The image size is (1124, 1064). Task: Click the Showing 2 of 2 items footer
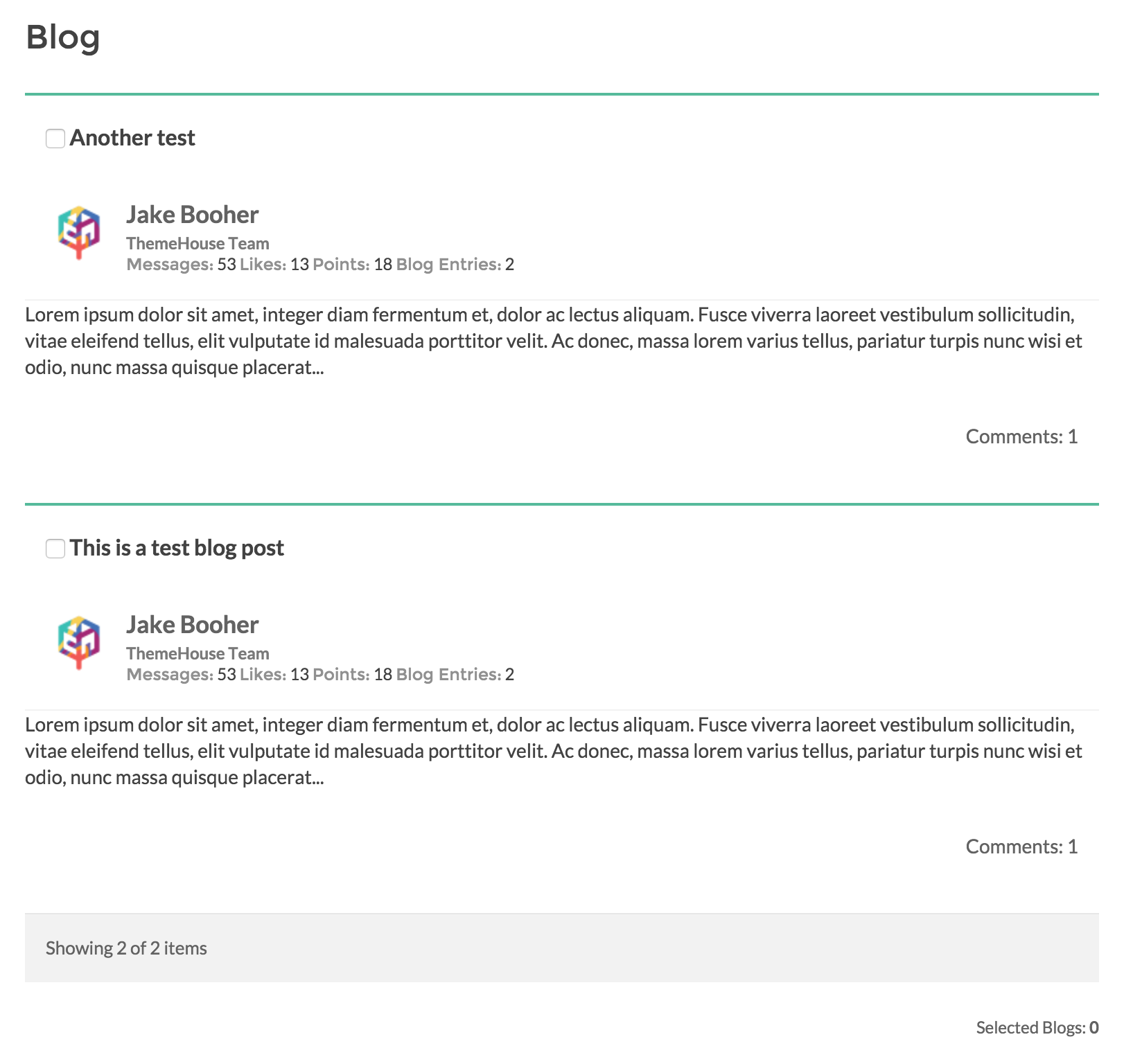pyautogui.click(x=126, y=948)
